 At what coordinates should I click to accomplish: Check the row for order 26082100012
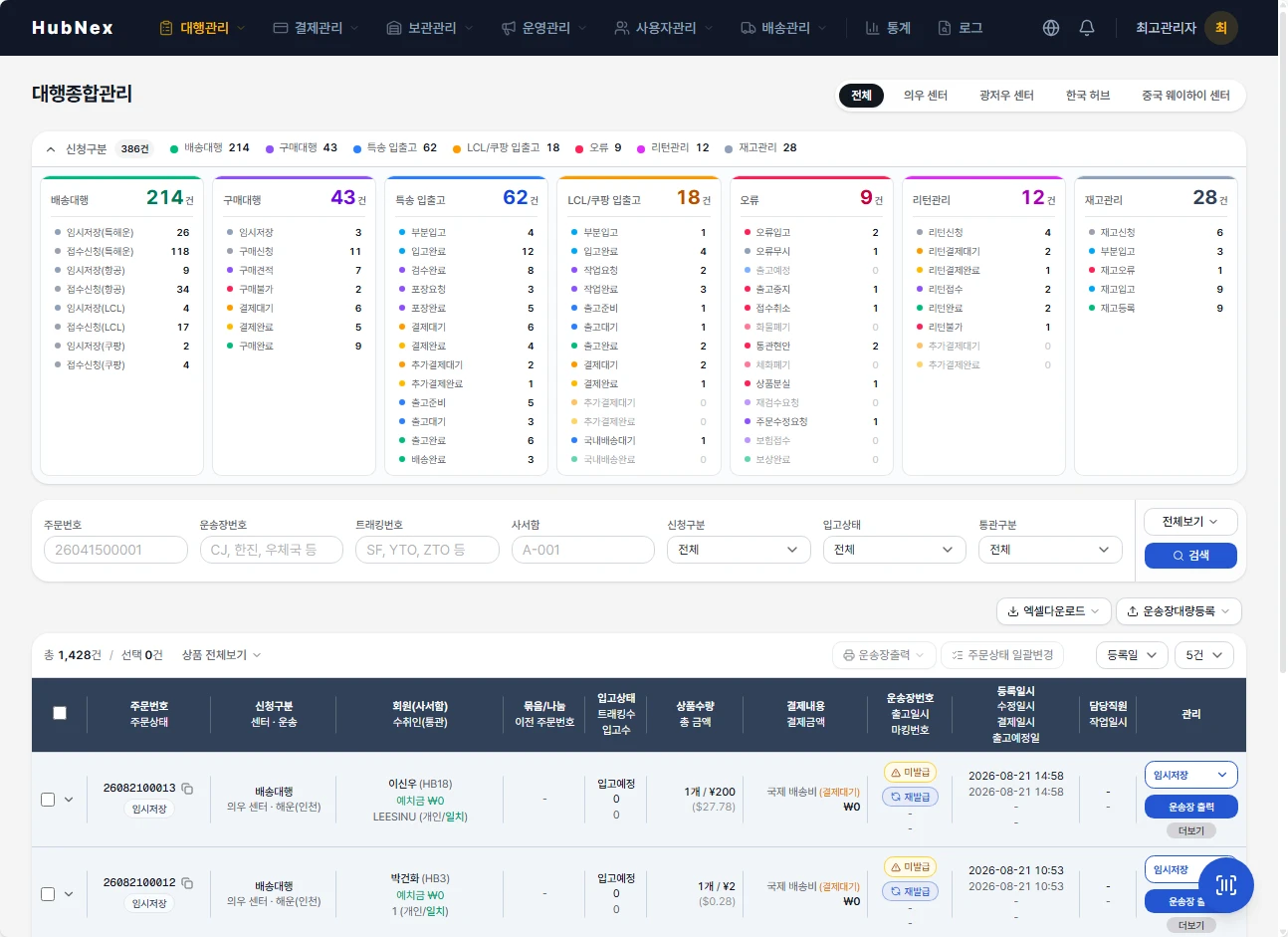click(48, 894)
